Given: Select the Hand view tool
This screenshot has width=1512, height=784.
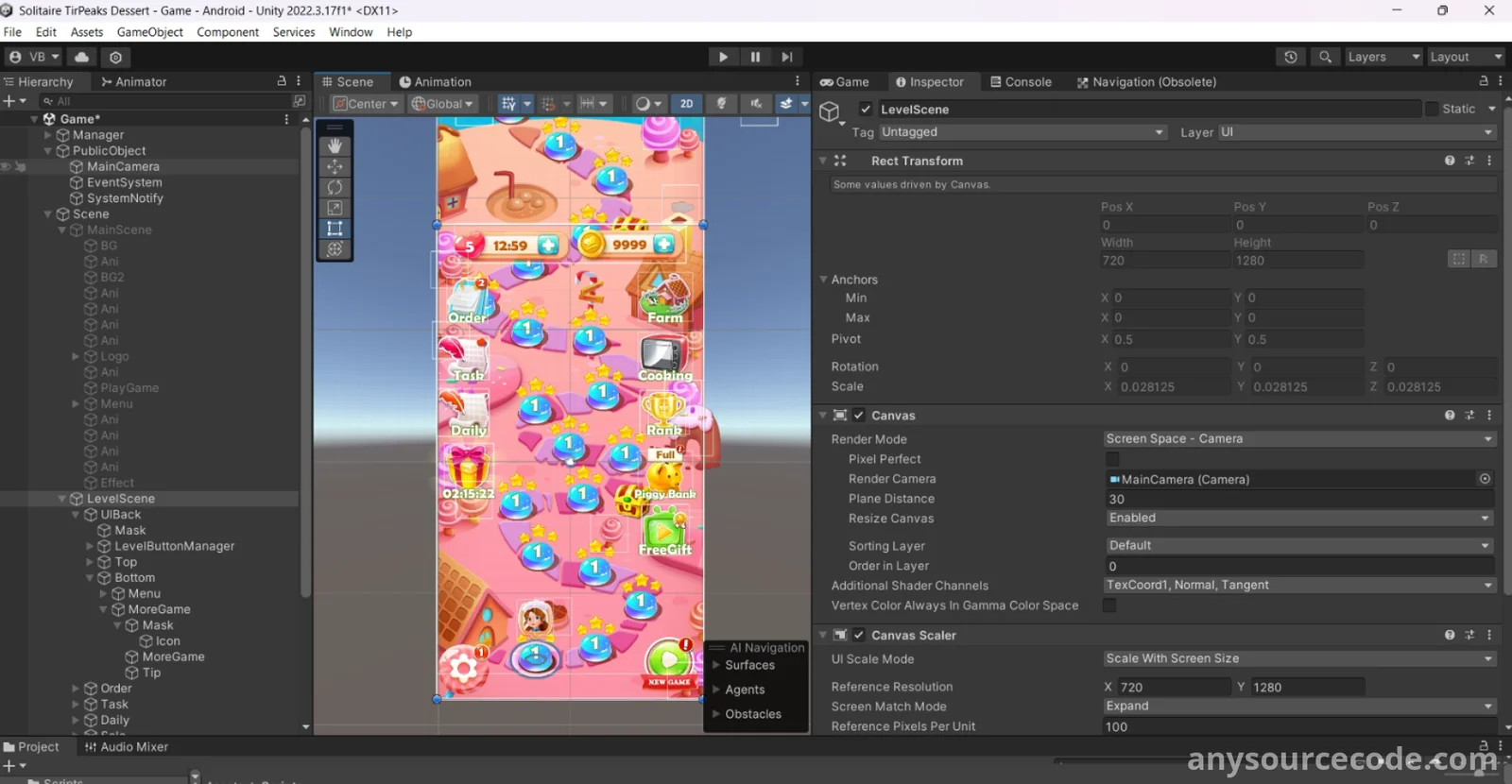Looking at the screenshot, I should tap(335, 146).
